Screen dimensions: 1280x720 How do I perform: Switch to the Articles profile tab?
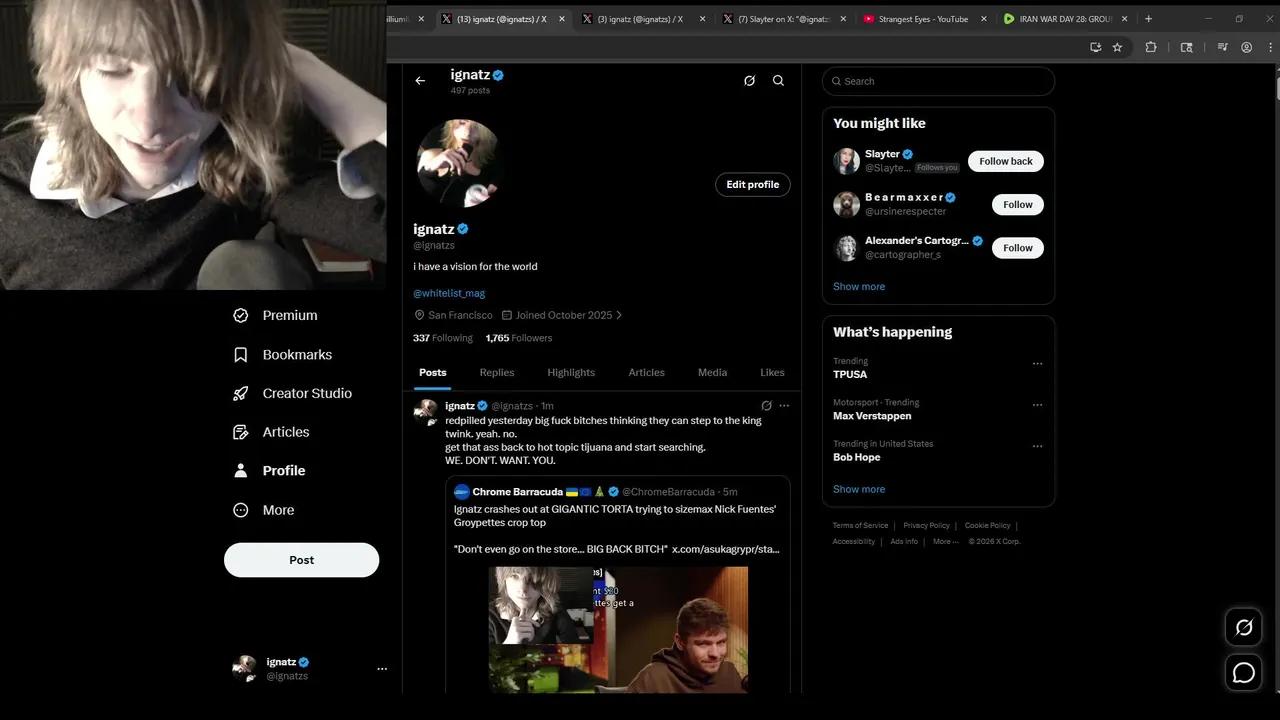pos(646,372)
